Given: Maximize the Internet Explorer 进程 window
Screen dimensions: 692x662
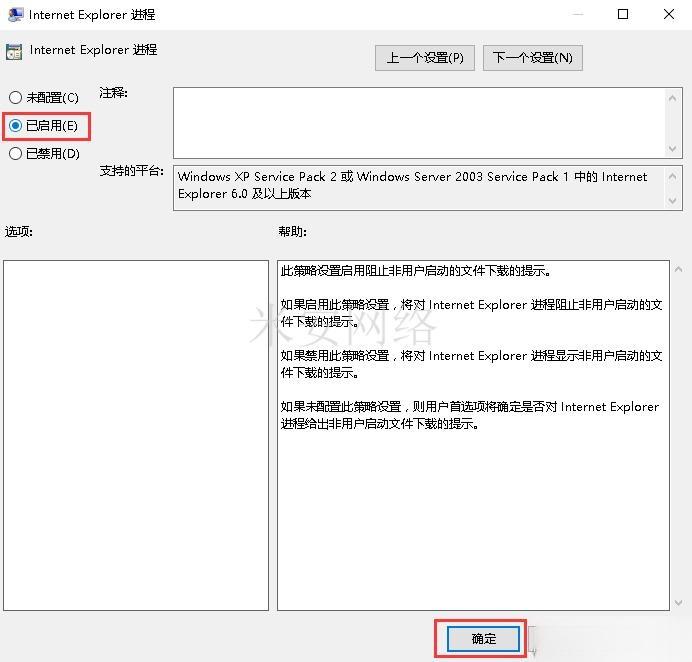Looking at the screenshot, I should pyautogui.click(x=623, y=15).
